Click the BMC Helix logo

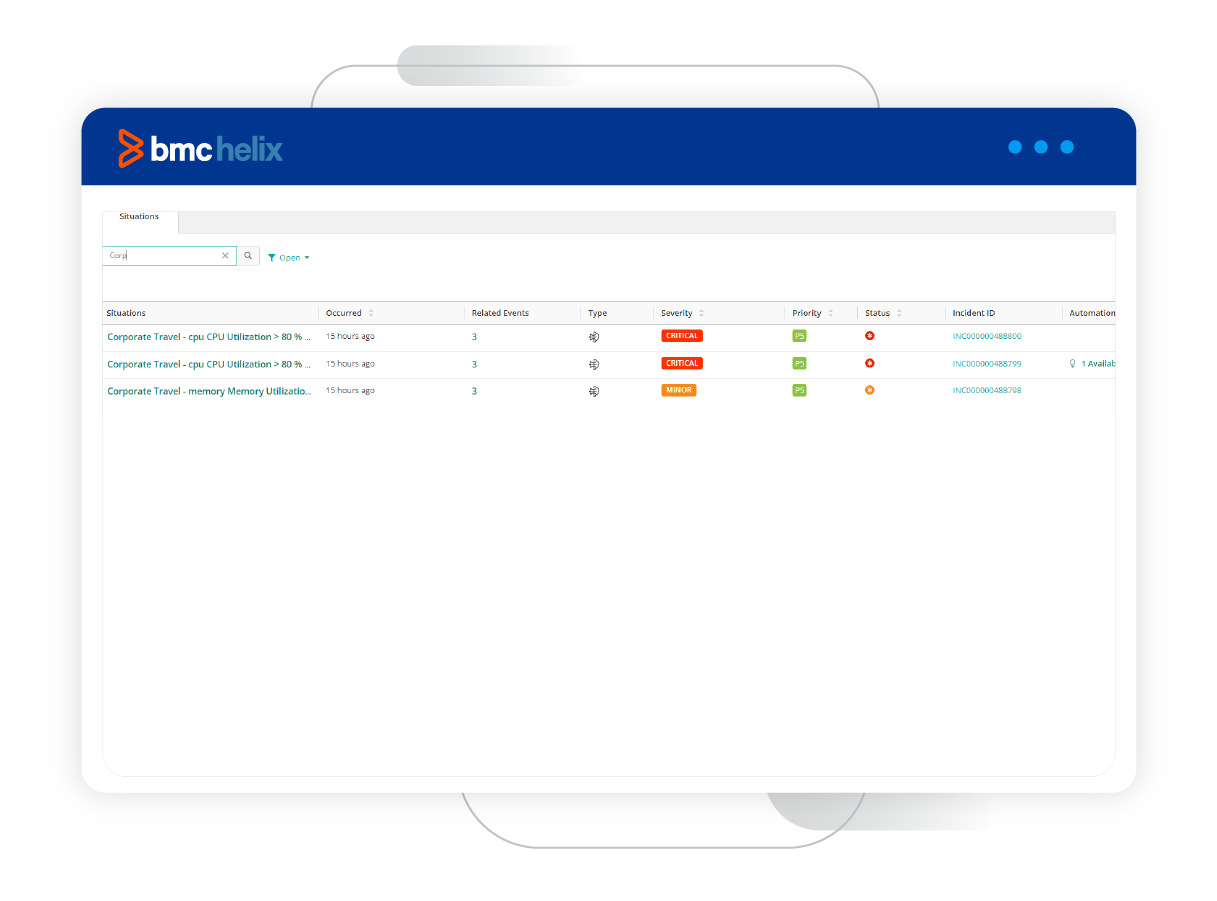[200, 149]
